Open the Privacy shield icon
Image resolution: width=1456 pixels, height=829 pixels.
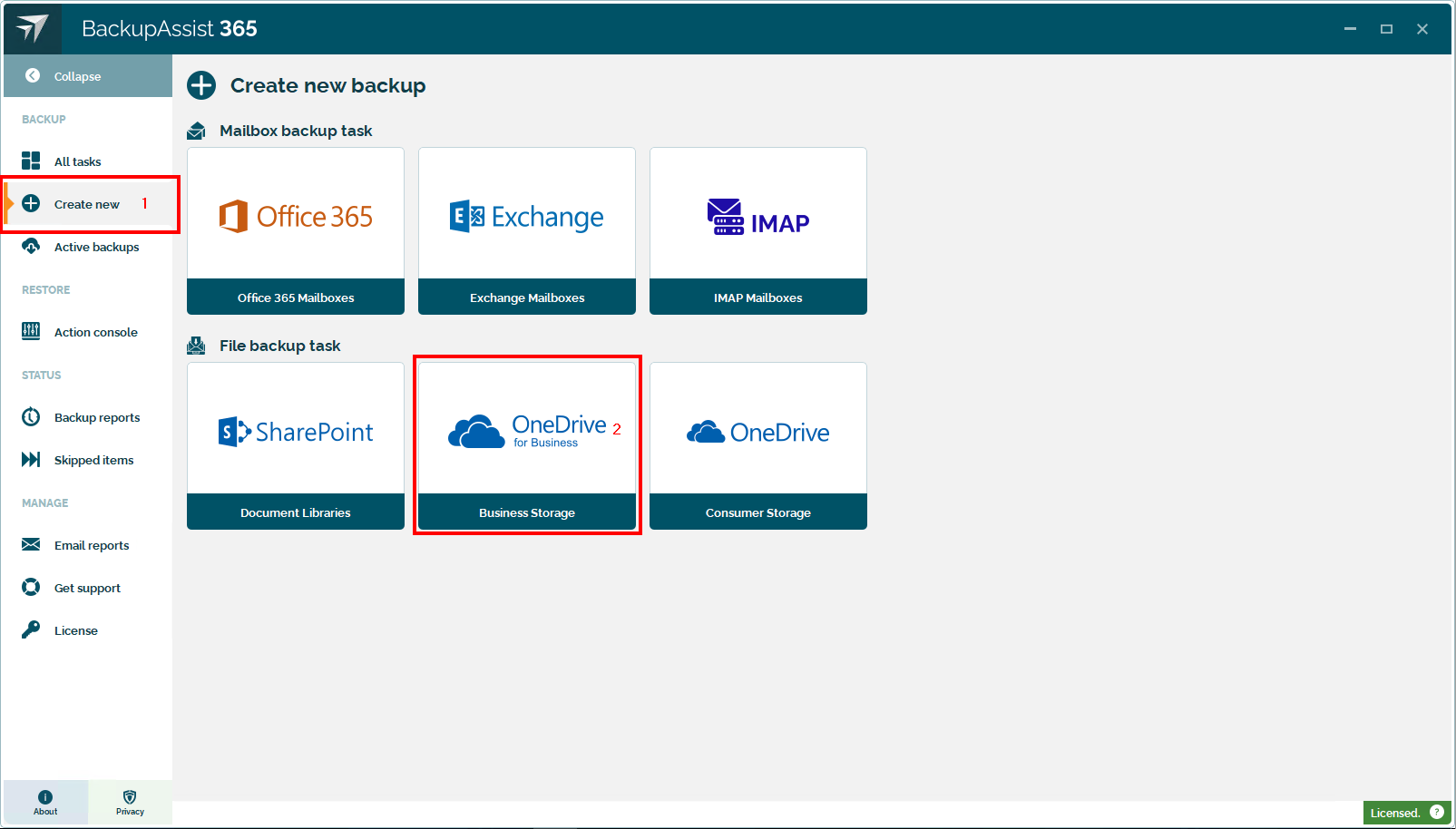(x=130, y=797)
